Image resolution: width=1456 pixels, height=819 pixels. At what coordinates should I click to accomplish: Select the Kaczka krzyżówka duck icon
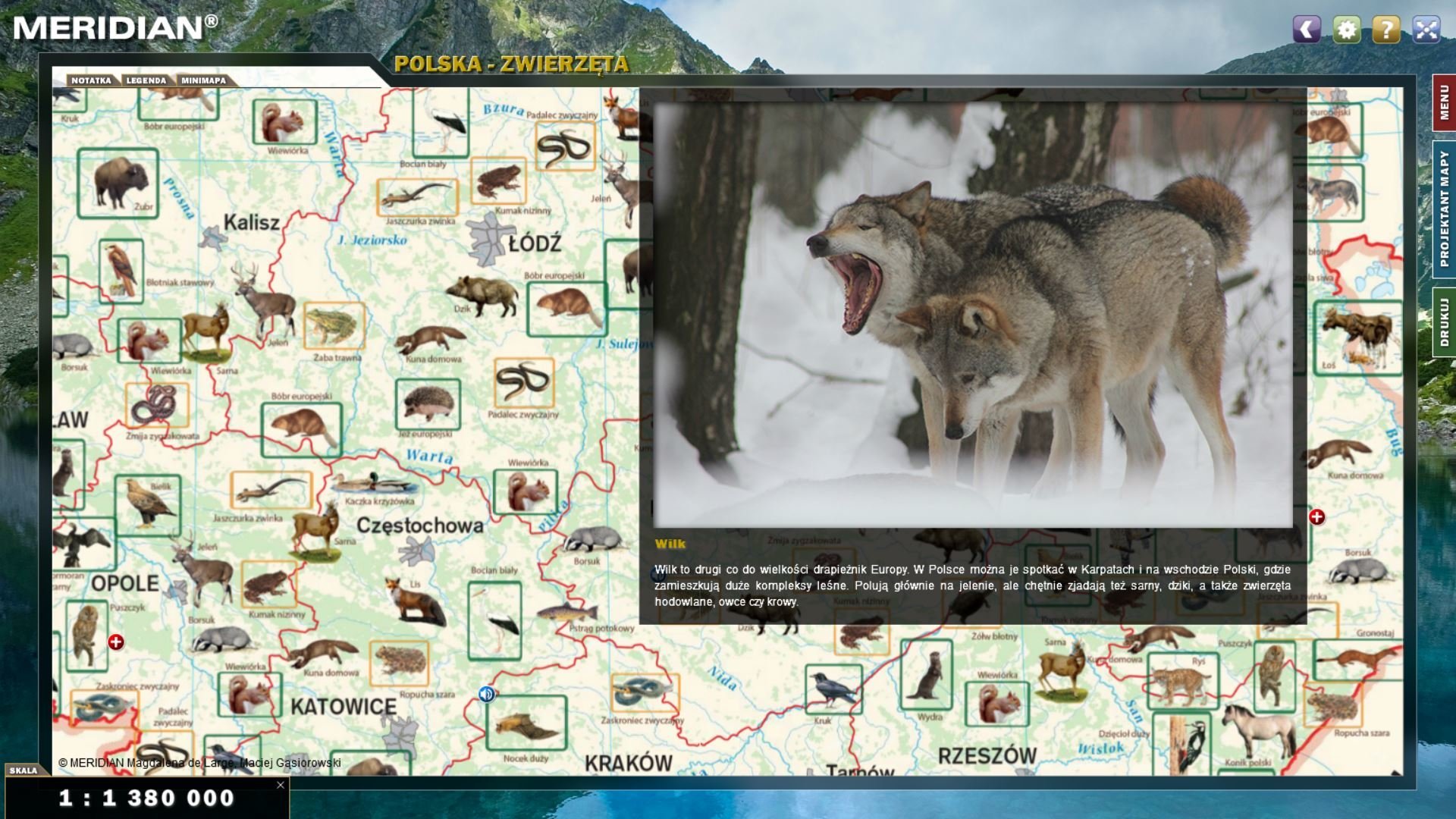pyautogui.click(x=374, y=483)
